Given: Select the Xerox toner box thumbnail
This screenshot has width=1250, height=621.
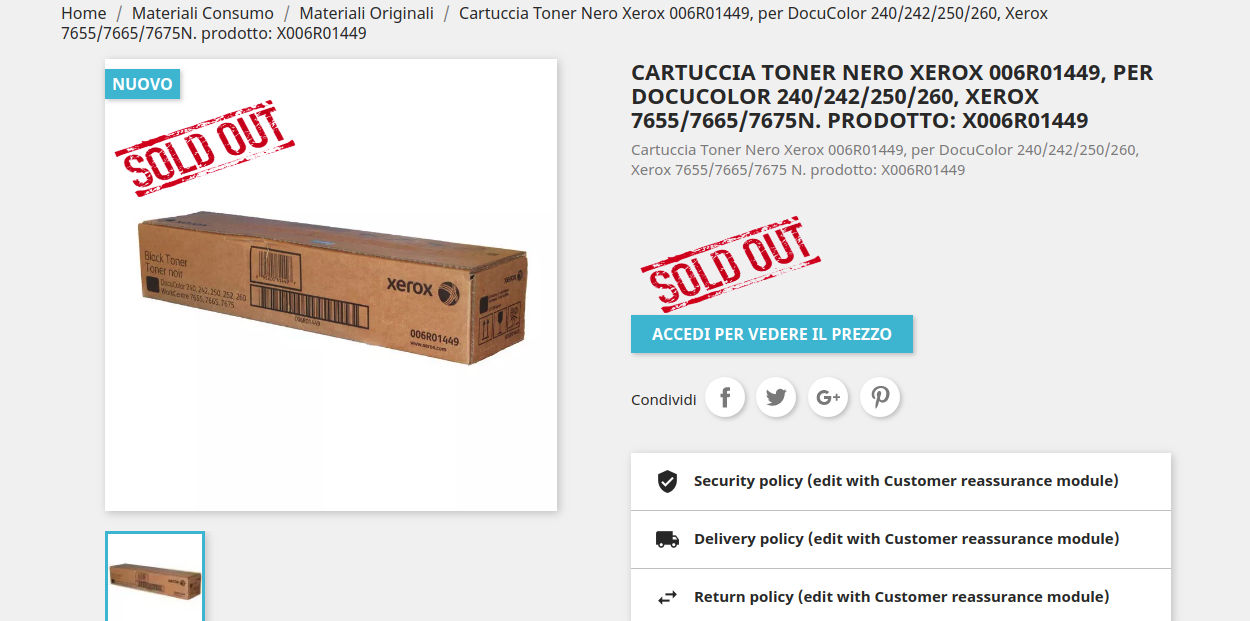Looking at the screenshot, I should click(x=155, y=578).
